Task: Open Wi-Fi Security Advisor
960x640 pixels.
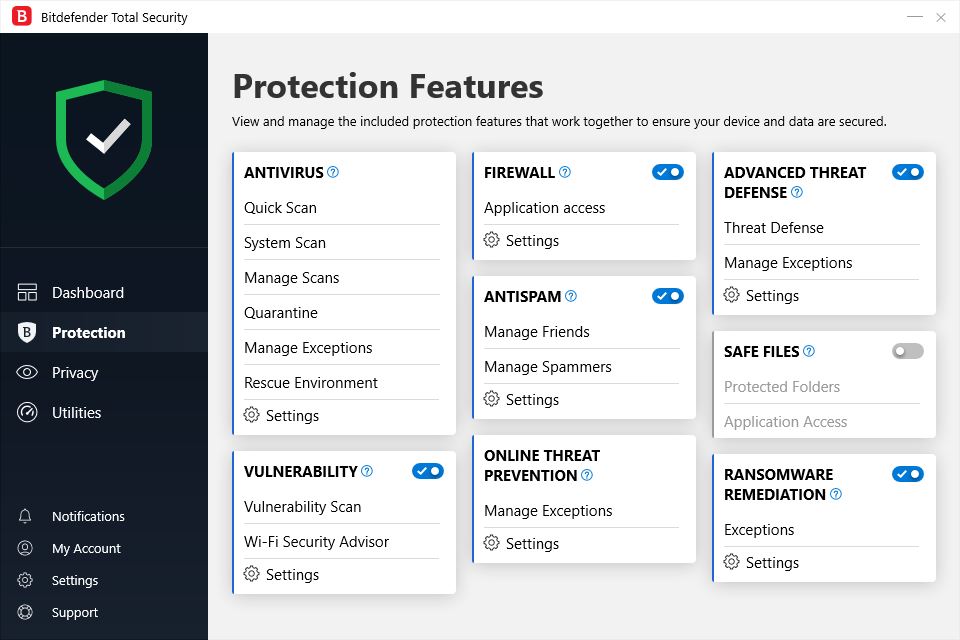Action: tap(315, 541)
